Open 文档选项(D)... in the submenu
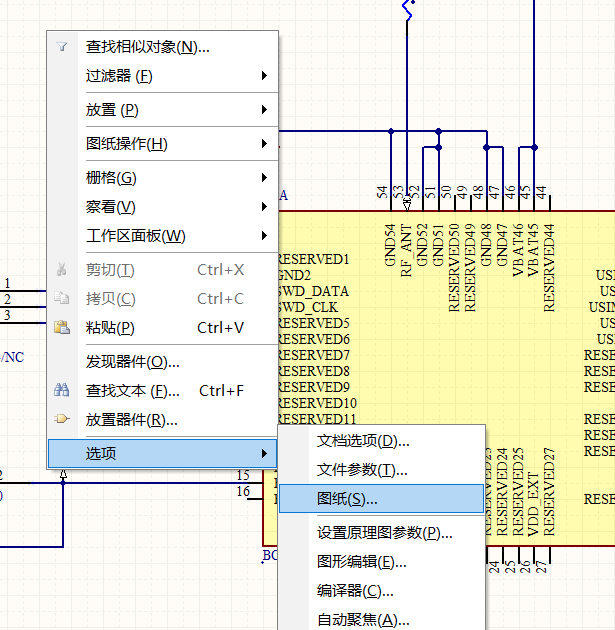The width and height of the screenshot is (615, 630). coord(381,441)
